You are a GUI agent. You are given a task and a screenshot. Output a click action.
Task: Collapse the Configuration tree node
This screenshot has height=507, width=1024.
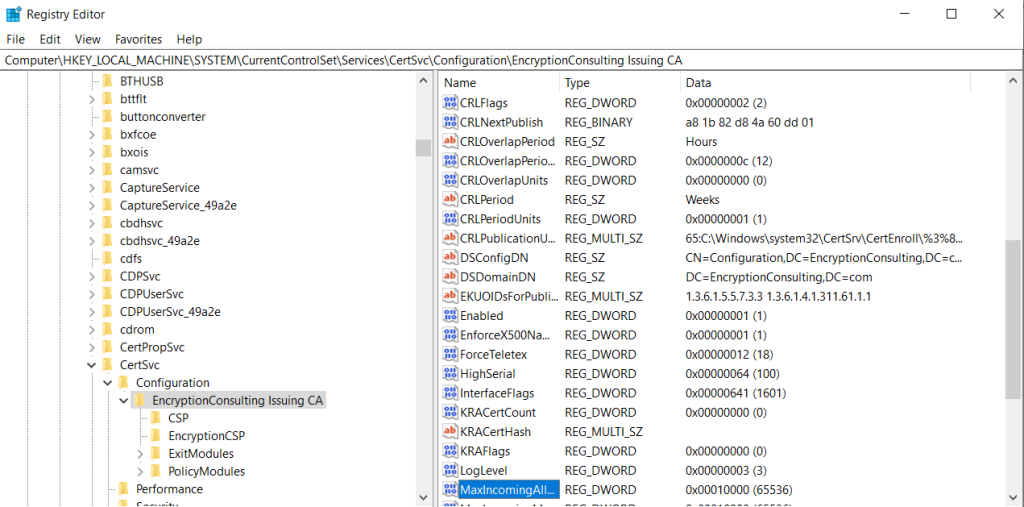(x=108, y=382)
